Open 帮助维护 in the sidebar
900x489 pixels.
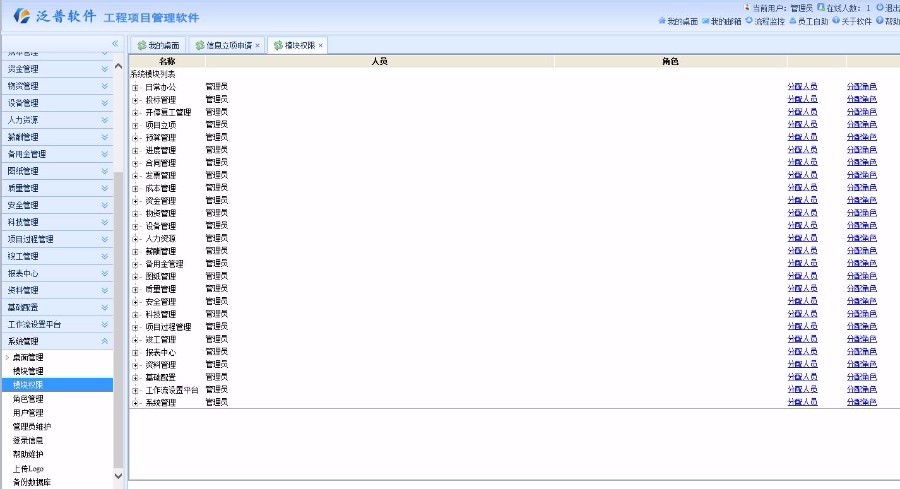coord(28,454)
